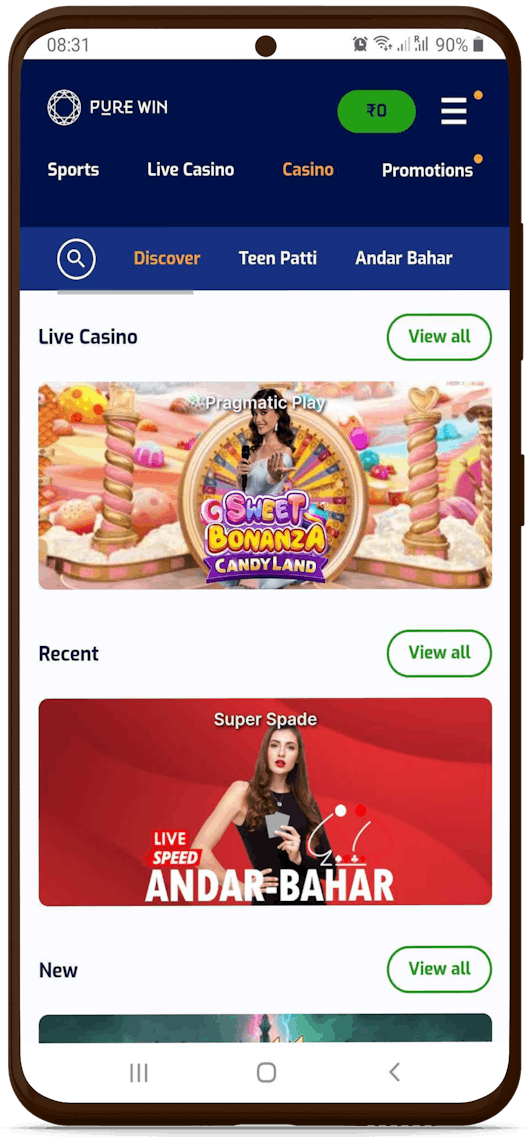Select the Teen Patti category
530x1137 pixels.
point(278,258)
